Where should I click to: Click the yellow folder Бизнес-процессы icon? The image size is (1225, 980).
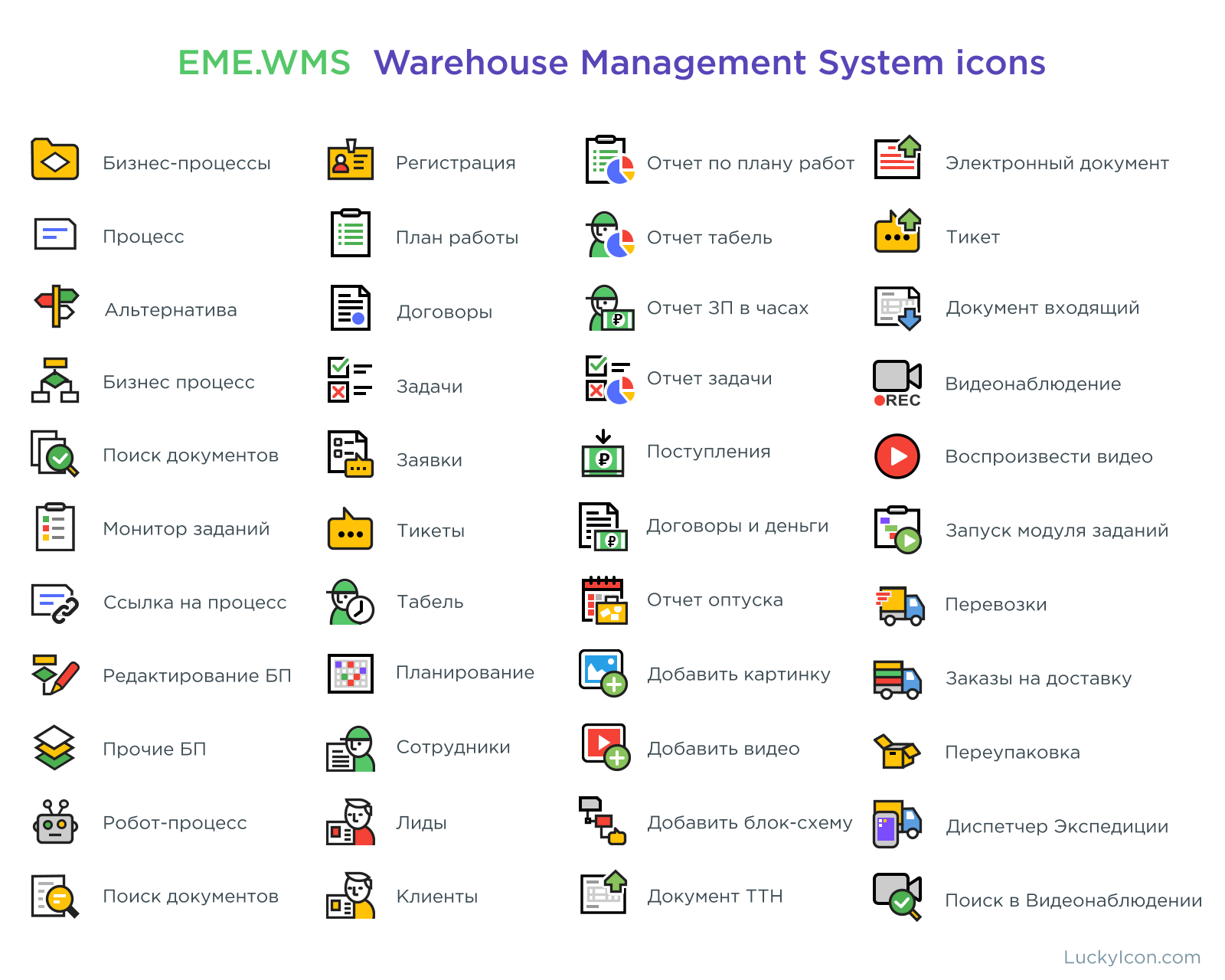tap(54, 159)
